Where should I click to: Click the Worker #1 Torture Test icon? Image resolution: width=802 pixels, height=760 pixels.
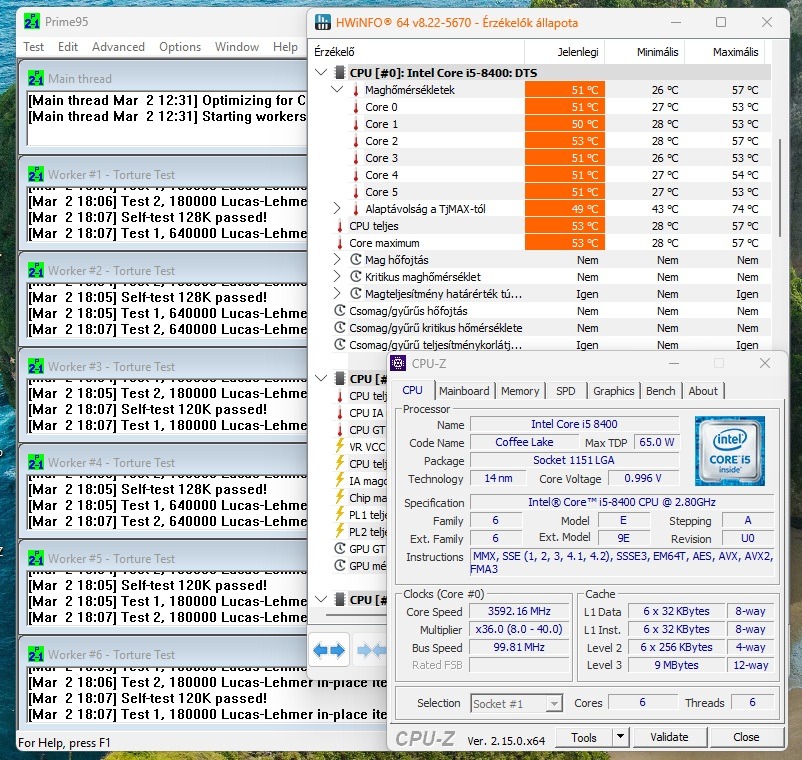[x=36, y=174]
